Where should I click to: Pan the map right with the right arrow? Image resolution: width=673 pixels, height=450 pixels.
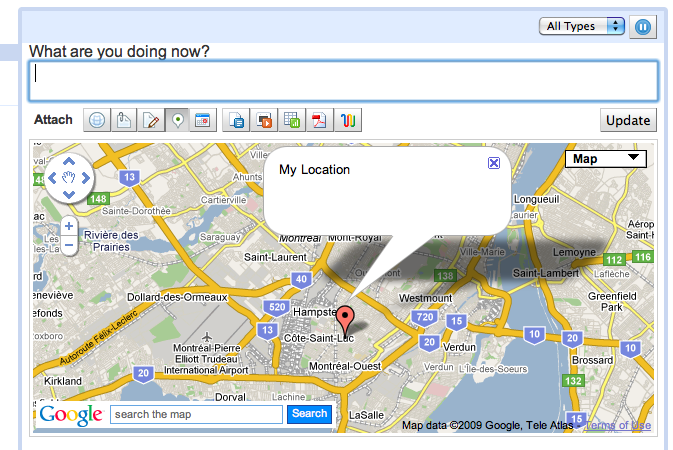[x=86, y=178]
